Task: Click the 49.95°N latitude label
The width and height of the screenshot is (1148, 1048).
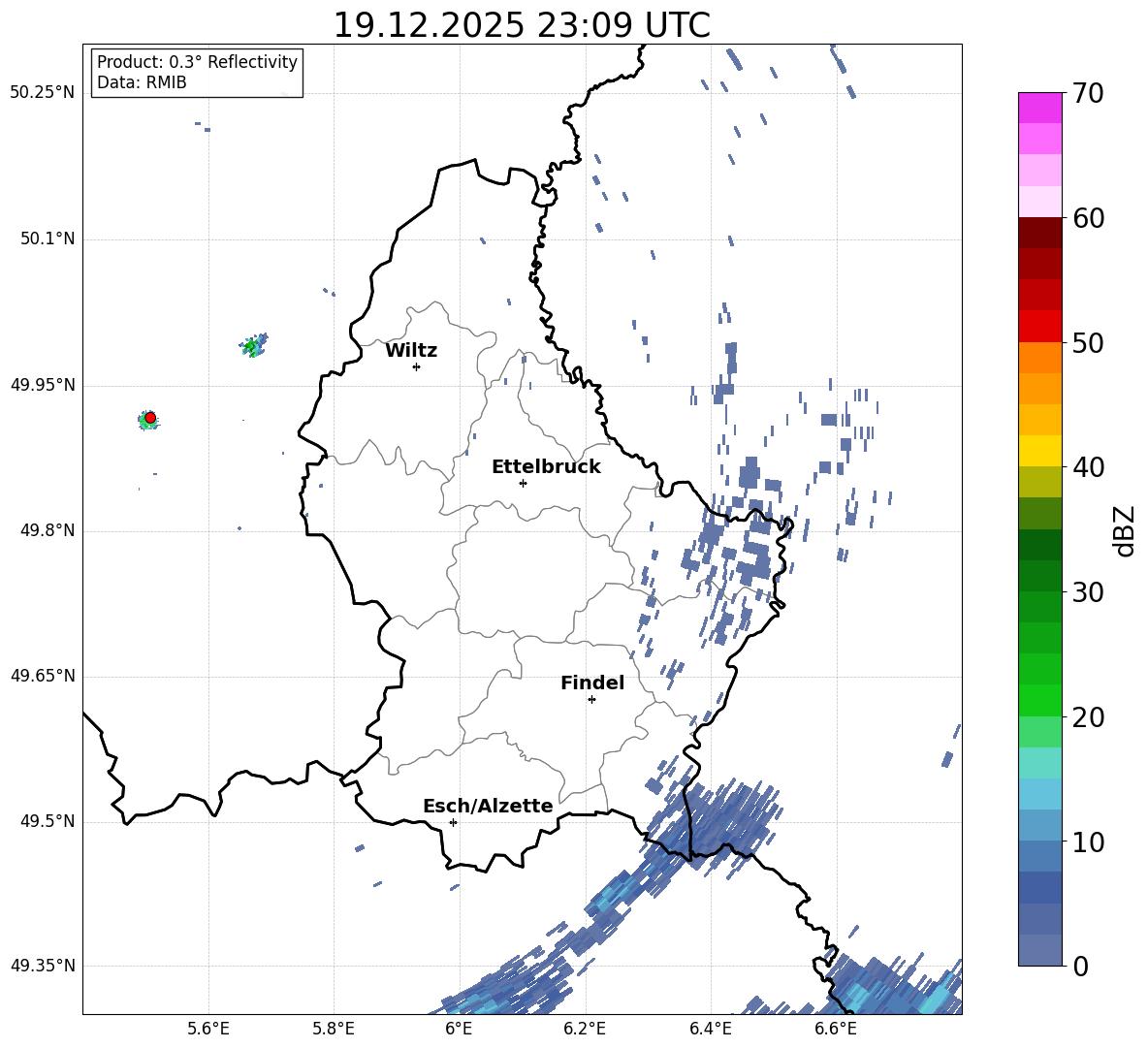Action: (43, 385)
